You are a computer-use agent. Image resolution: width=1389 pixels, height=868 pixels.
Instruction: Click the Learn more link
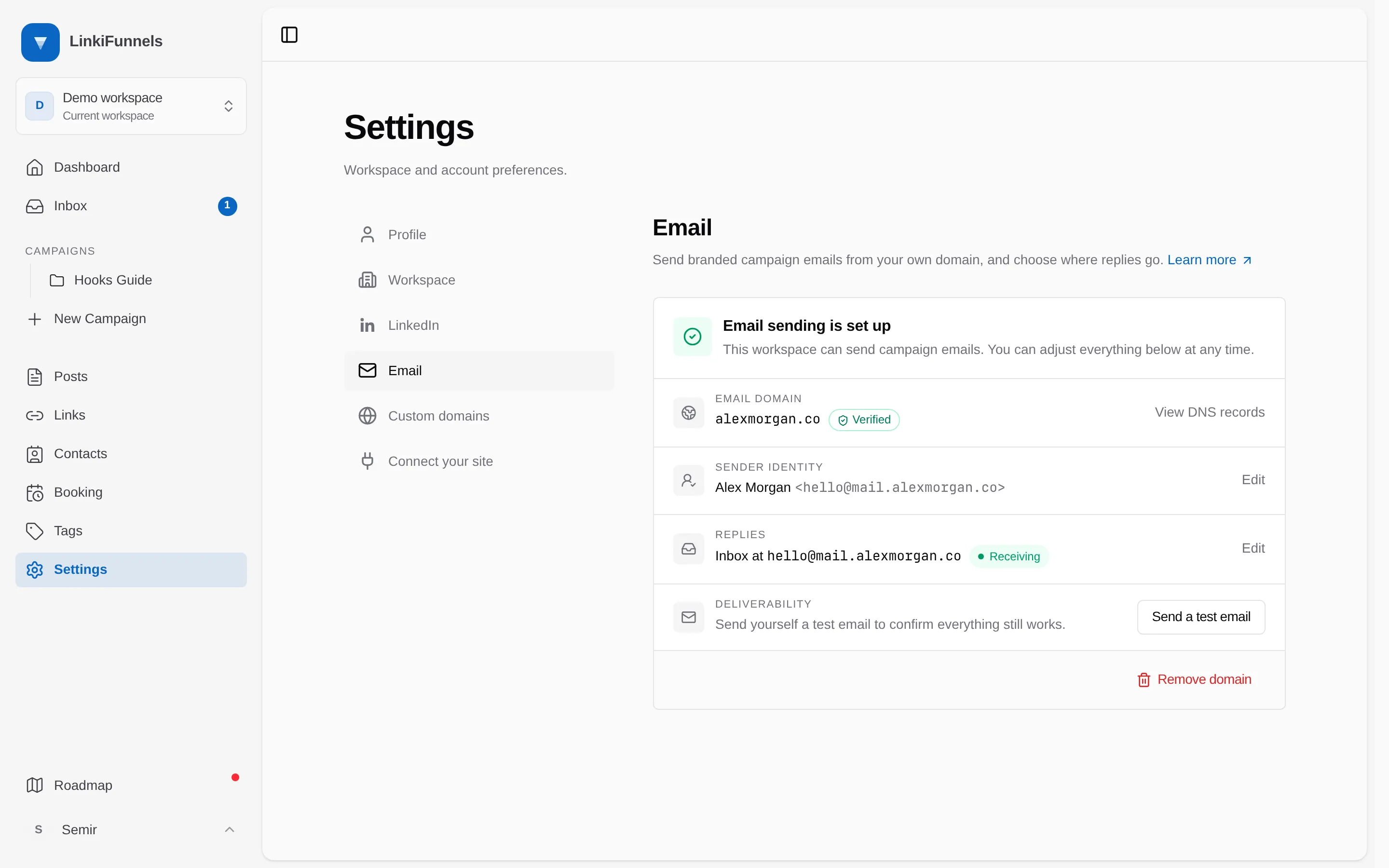[x=1210, y=260]
